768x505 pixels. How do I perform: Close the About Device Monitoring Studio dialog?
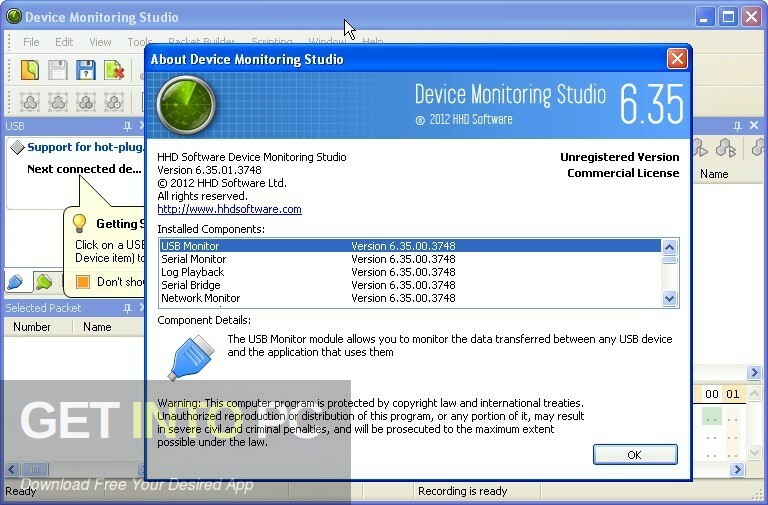click(677, 59)
